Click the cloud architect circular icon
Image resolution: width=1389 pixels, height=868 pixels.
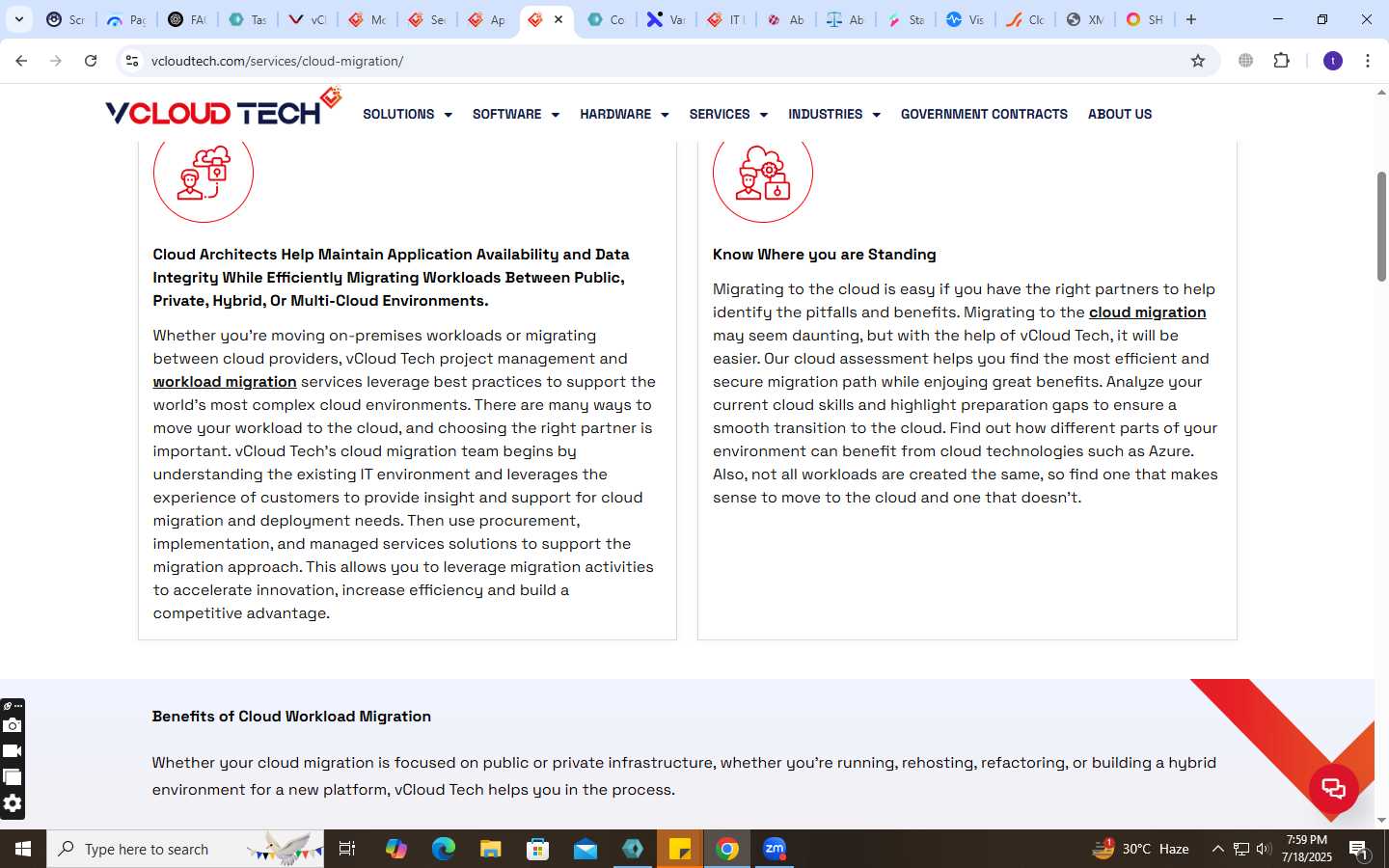pyautogui.click(x=204, y=174)
